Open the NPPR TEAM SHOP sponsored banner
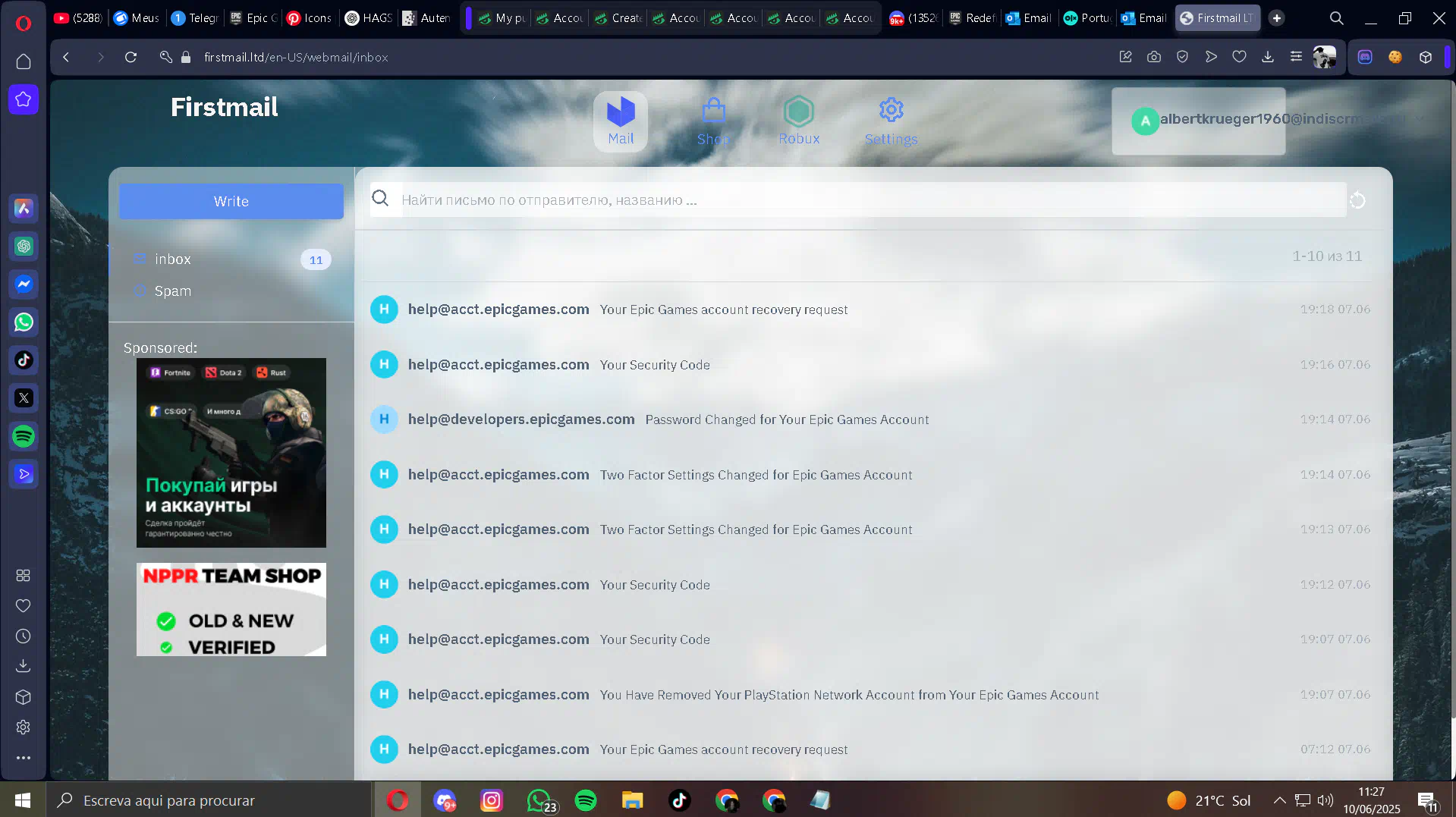The width and height of the screenshot is (1456, 817). (x=231, y=609)
